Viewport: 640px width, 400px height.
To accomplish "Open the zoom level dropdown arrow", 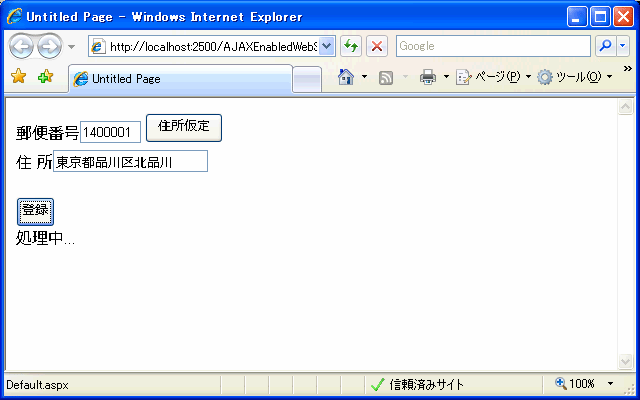I will point(610,383).
